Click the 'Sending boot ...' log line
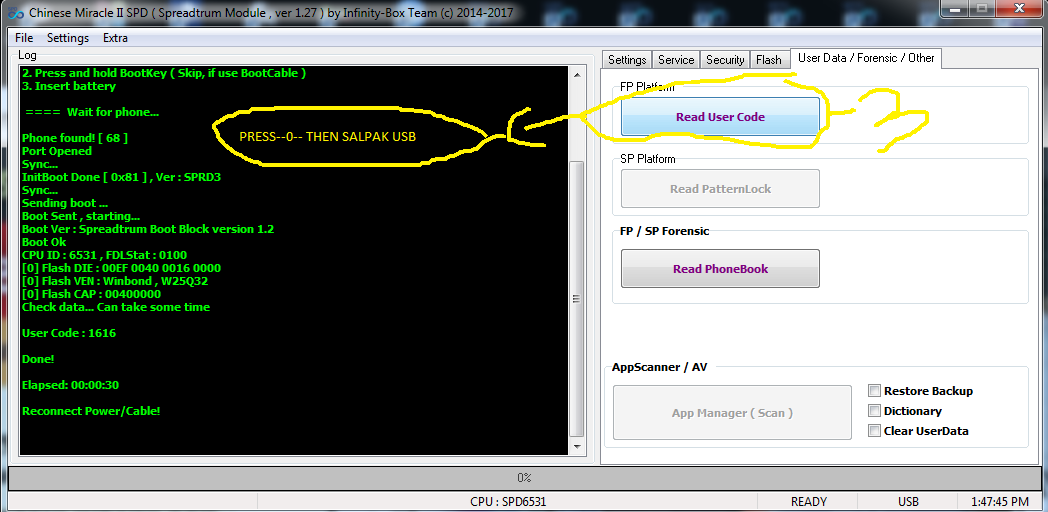Screen dimensions: 1048x512 65,203
